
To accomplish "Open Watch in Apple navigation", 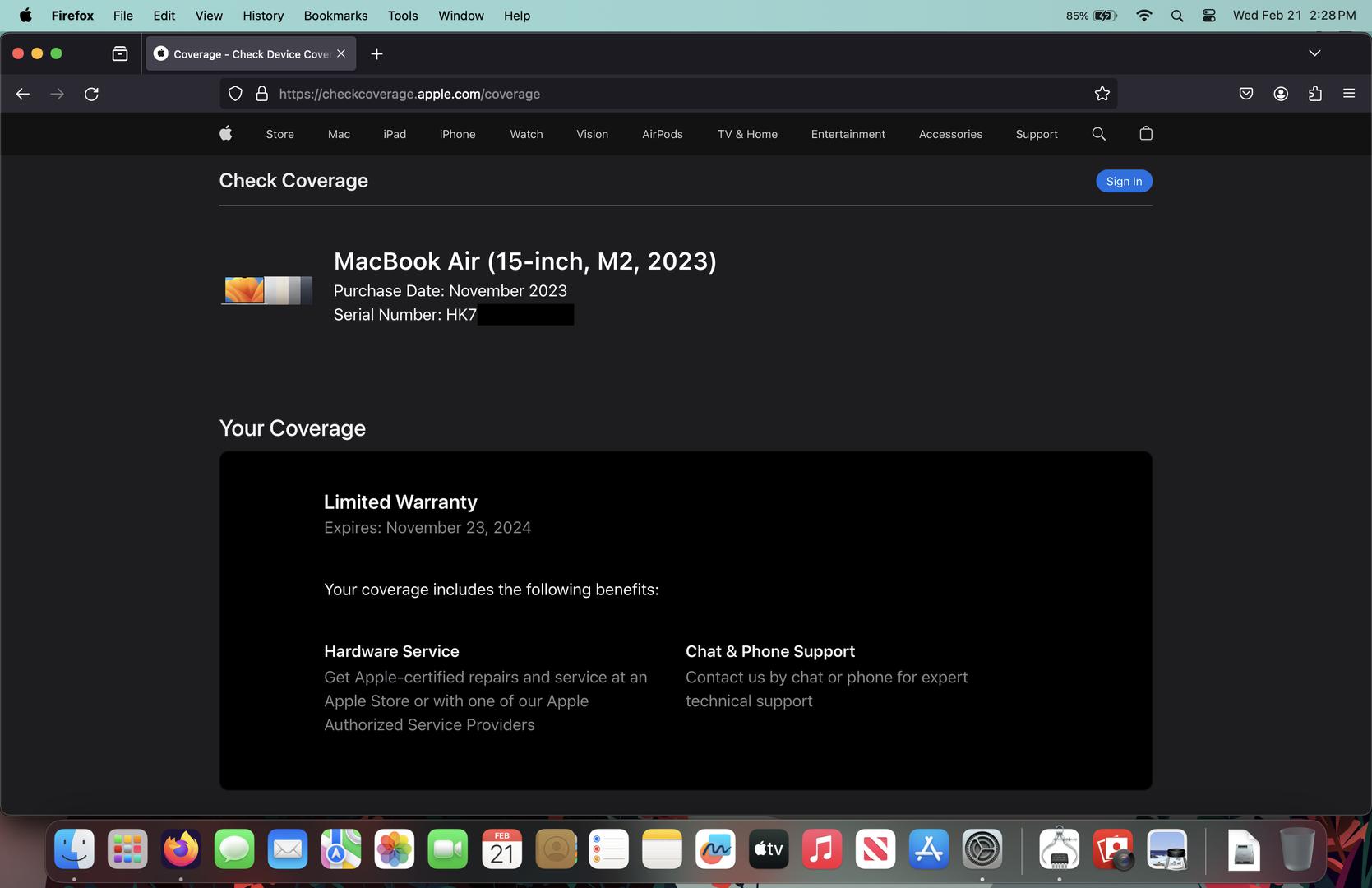I will tap(526, 134).
